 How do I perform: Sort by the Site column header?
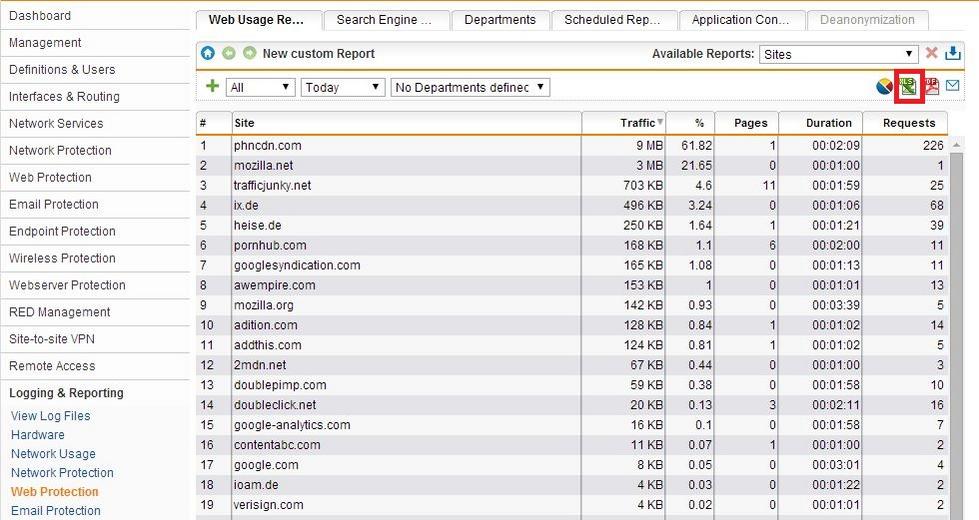click(406, 122)
